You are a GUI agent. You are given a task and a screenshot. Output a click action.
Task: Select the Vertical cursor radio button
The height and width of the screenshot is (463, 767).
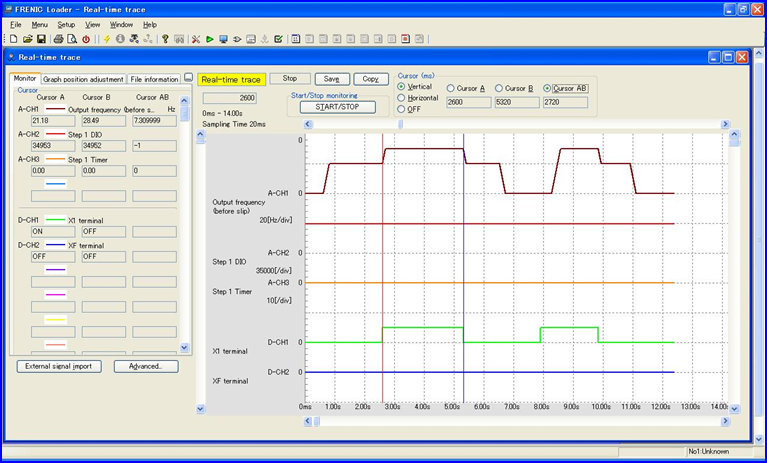pyautogui.click(x=402, y=87)
